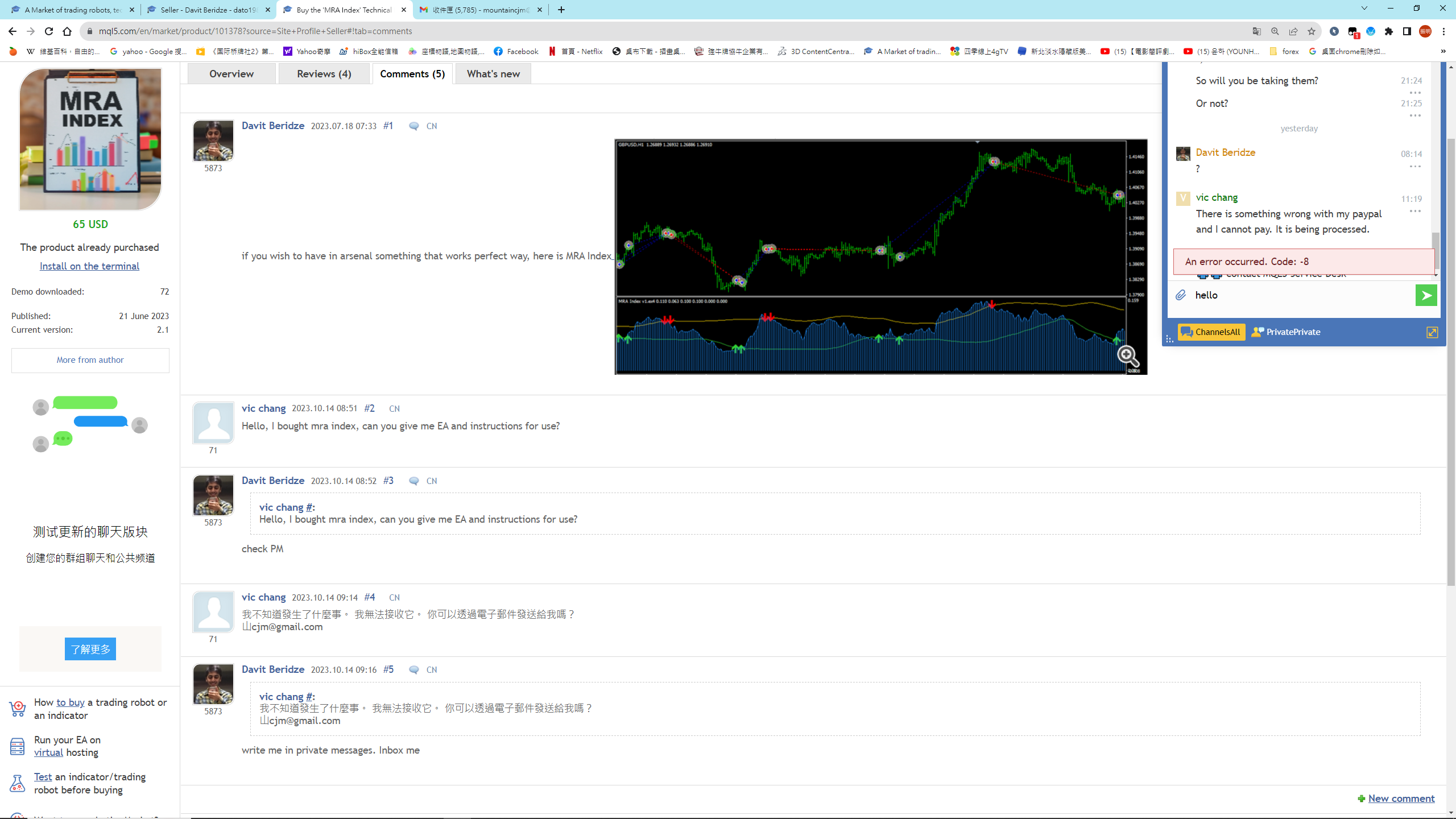Click Install on the terminal link
Screen dimensions: 1456x819
pos(89,266)
